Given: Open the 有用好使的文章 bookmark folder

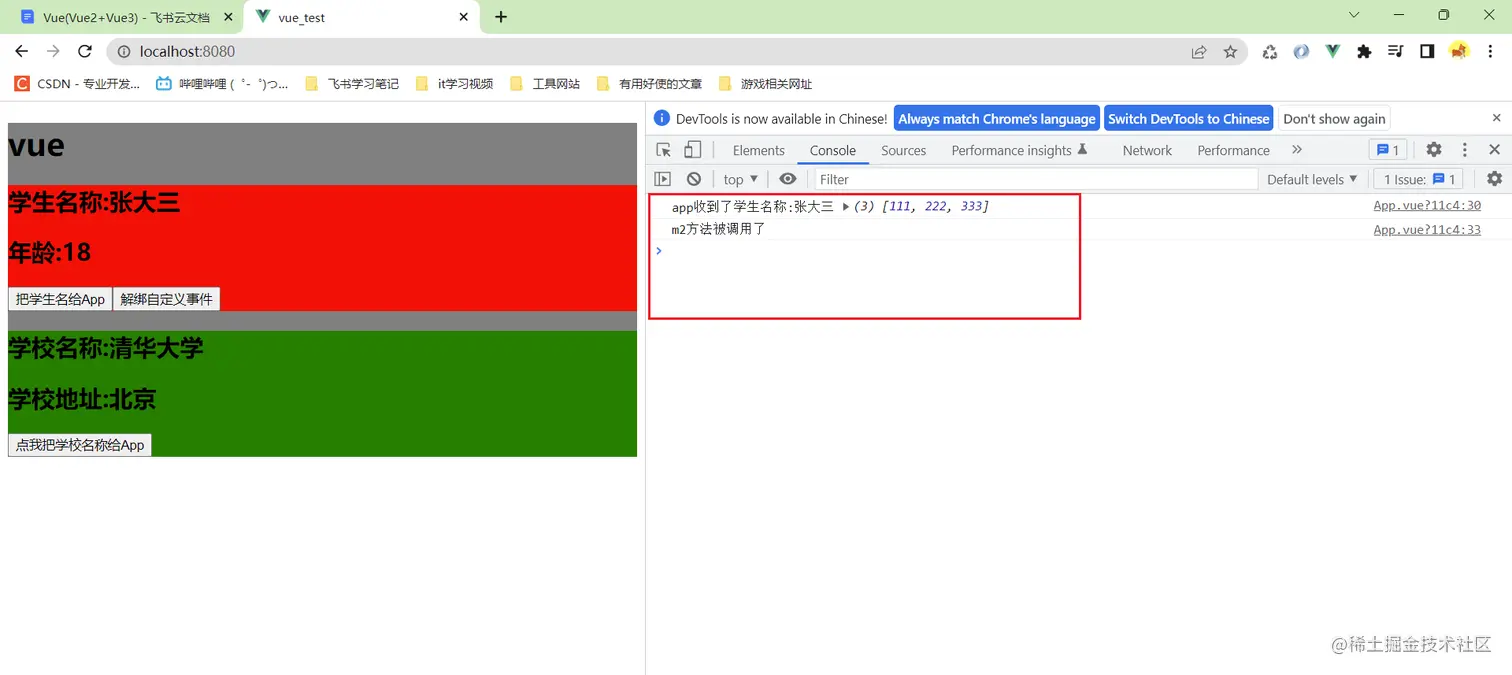Looking at the screenshot, I should [x=649, y=84].
